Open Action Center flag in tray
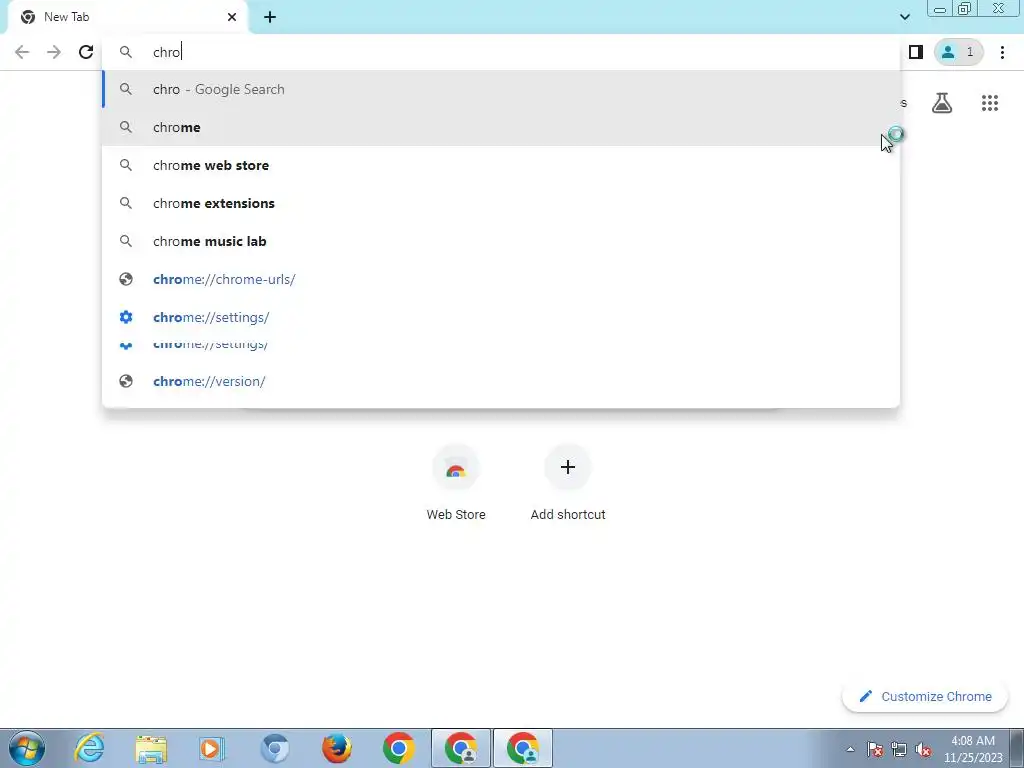 coord(875,749)
